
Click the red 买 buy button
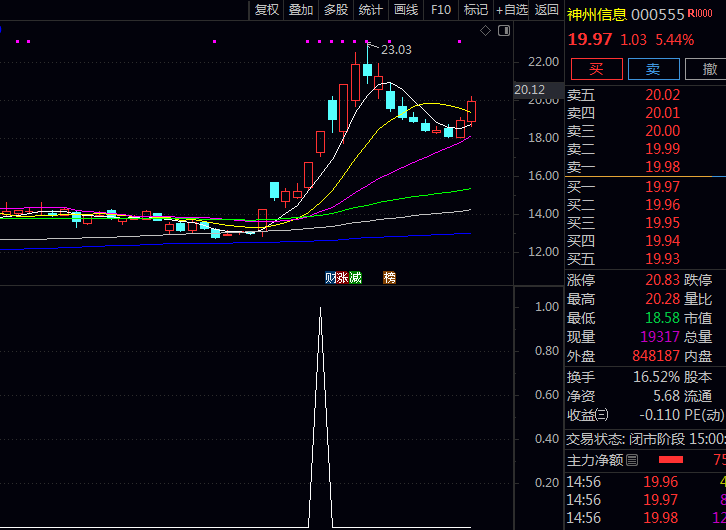[x=596, y=69]
